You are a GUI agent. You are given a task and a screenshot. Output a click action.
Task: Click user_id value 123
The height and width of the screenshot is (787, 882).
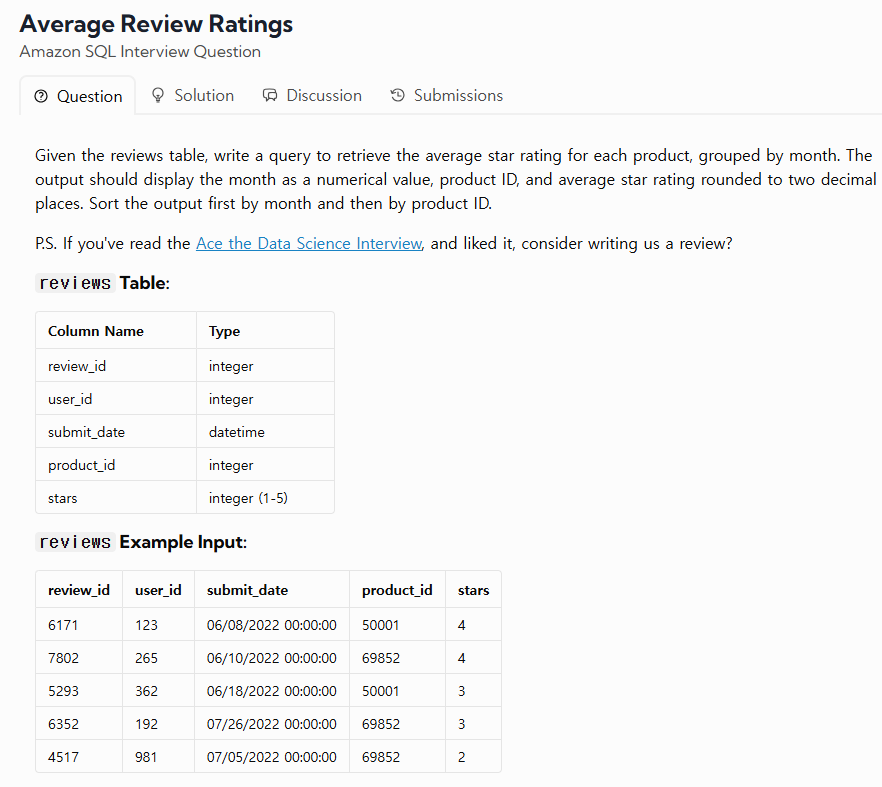146,625
